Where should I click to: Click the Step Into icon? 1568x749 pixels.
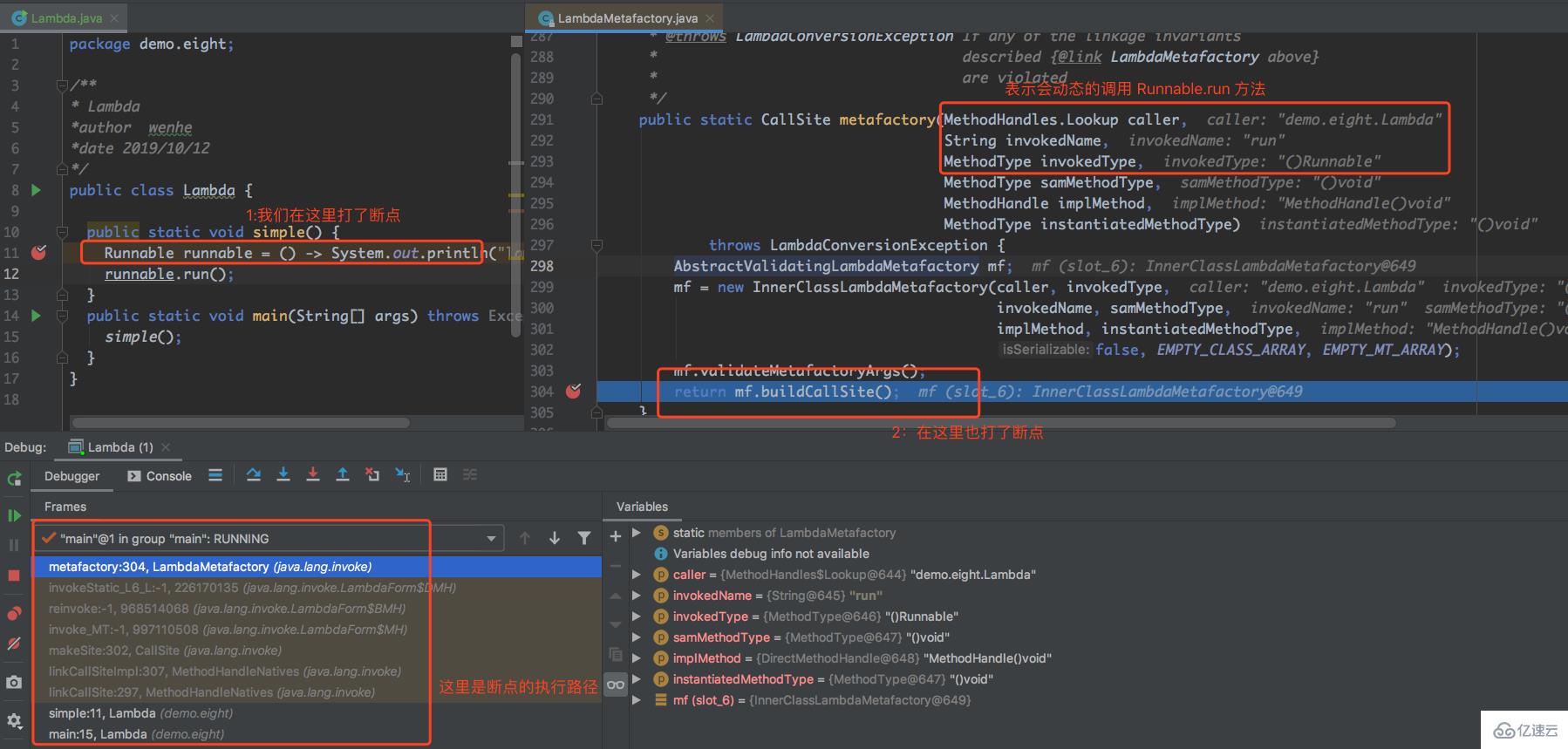[283, 474]
